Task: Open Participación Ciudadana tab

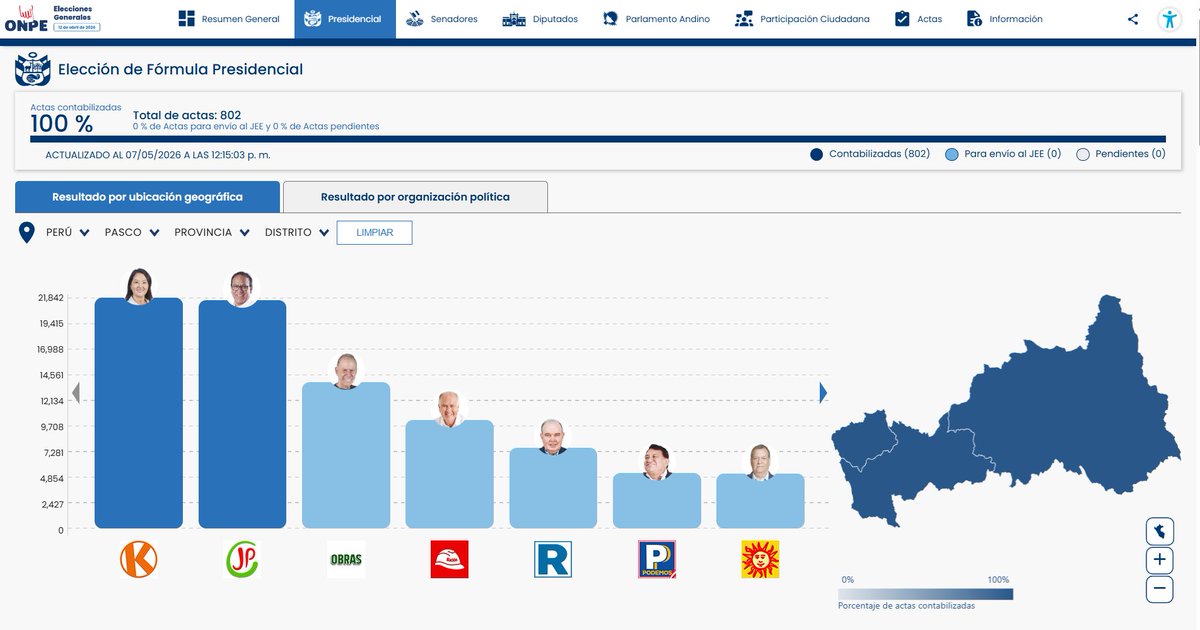Action: point(802,19)
